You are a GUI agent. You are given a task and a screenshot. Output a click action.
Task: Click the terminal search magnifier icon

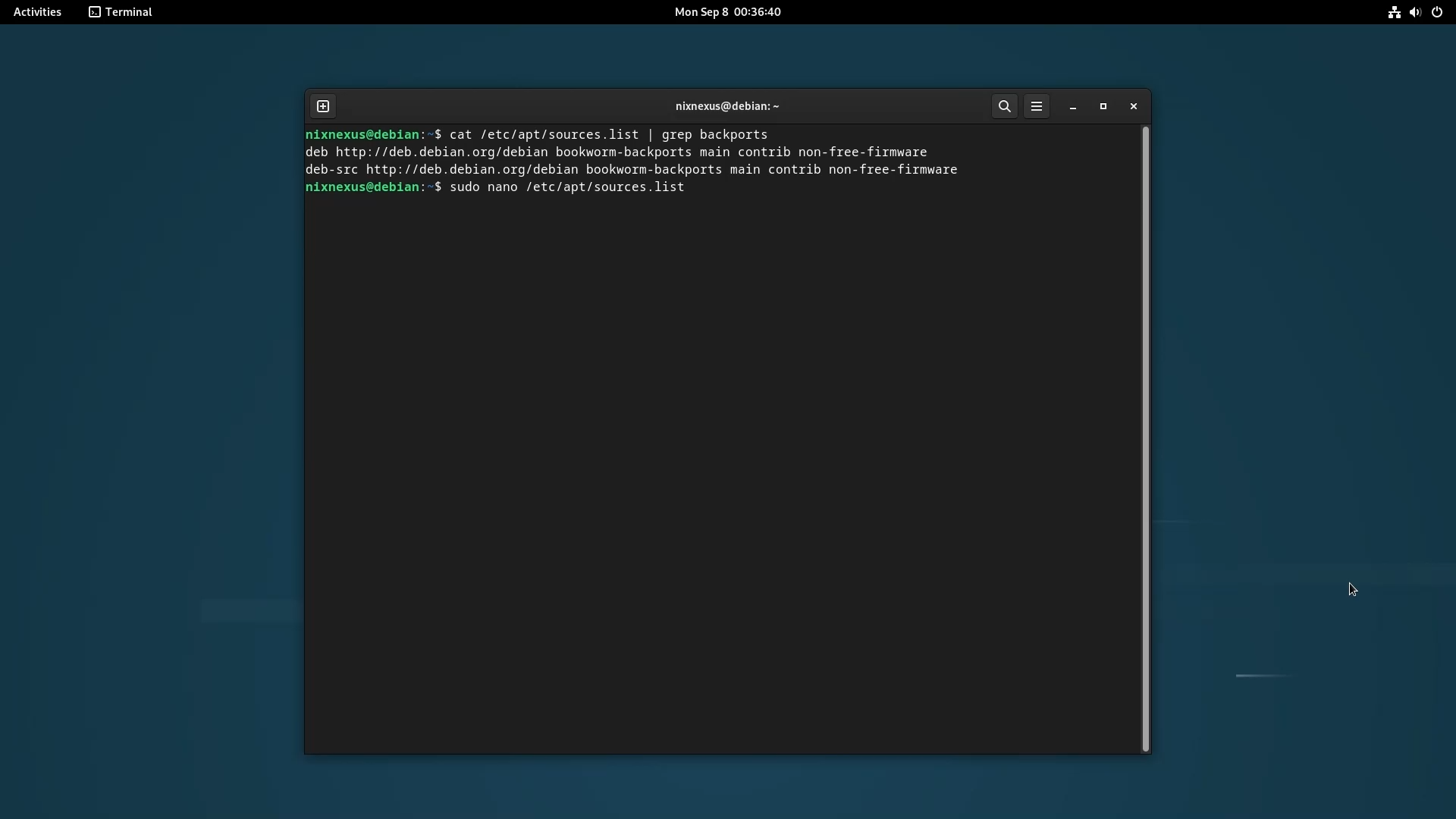tap(1004, 106)
